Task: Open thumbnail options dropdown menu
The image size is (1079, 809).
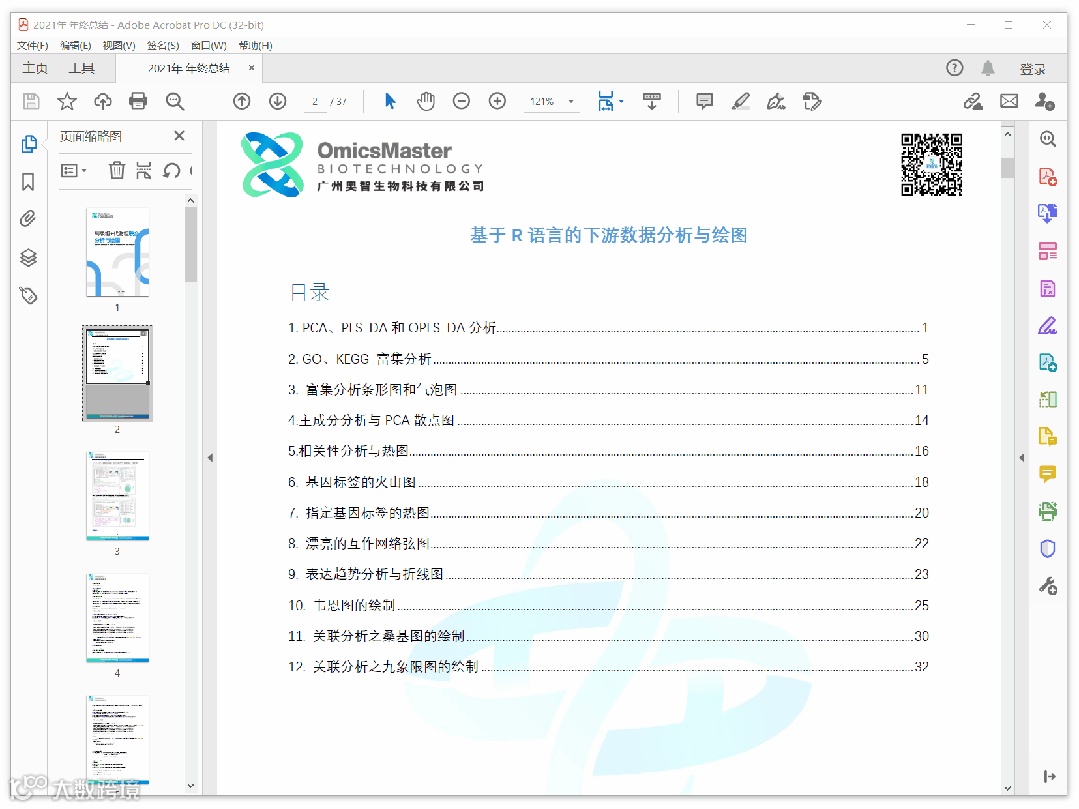Action: tap(74, 170)
